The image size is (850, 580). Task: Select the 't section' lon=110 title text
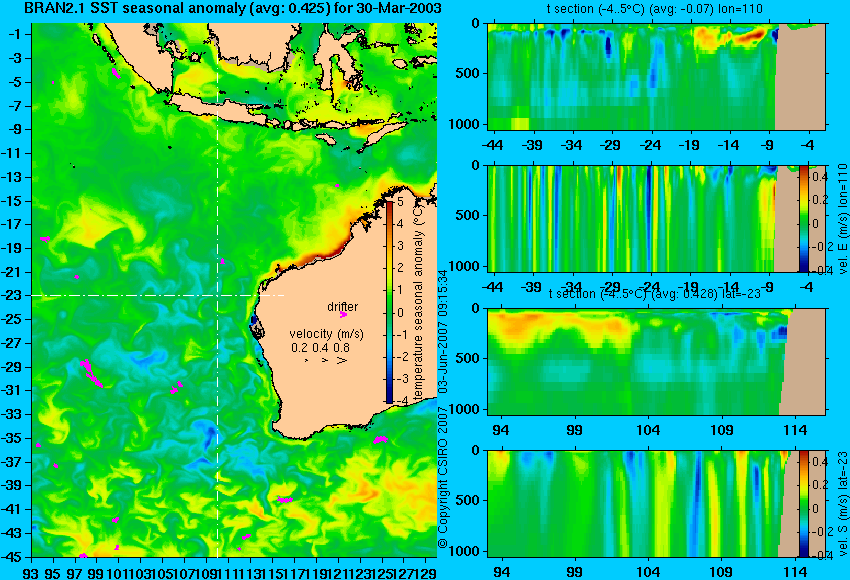654,9
